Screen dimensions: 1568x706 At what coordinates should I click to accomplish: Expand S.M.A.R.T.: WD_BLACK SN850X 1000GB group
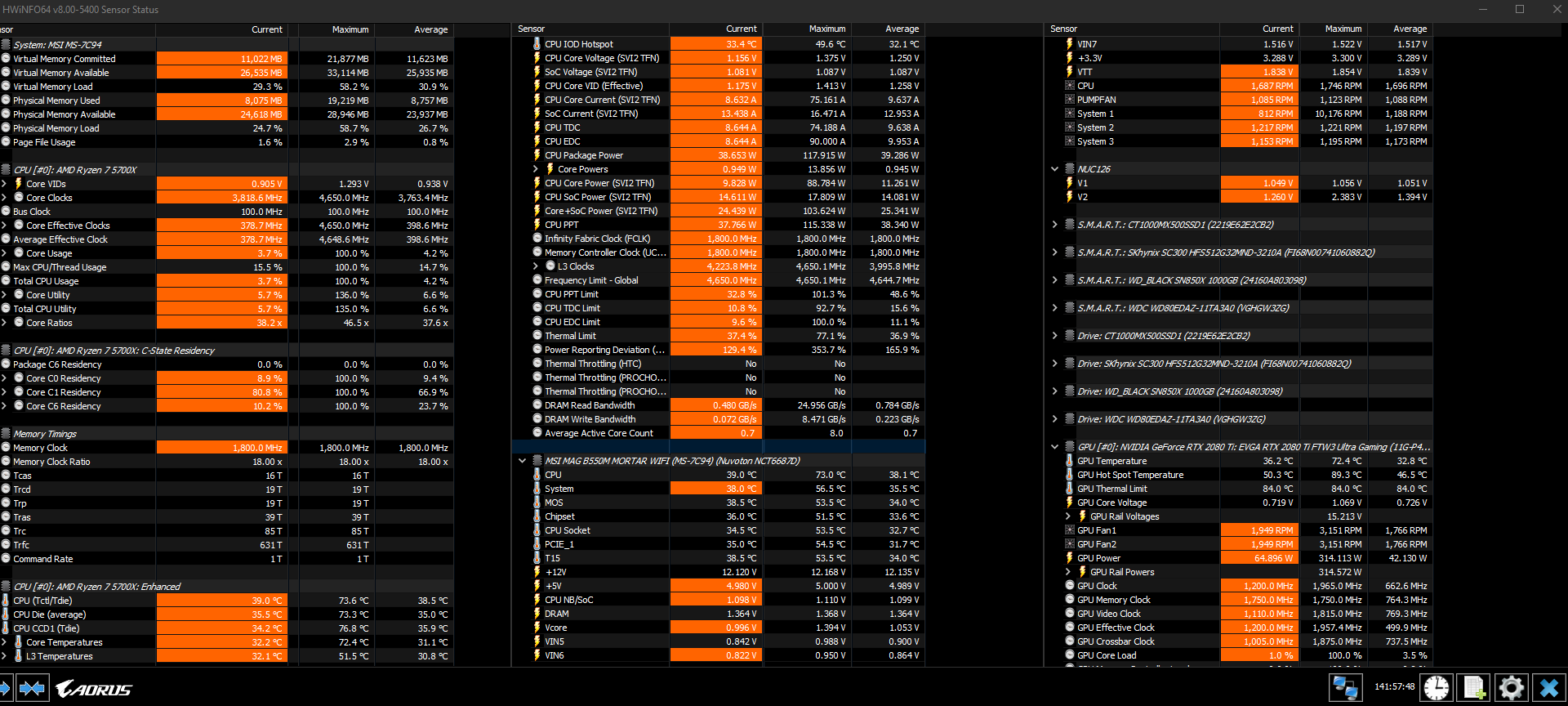tap(1054, 280)
